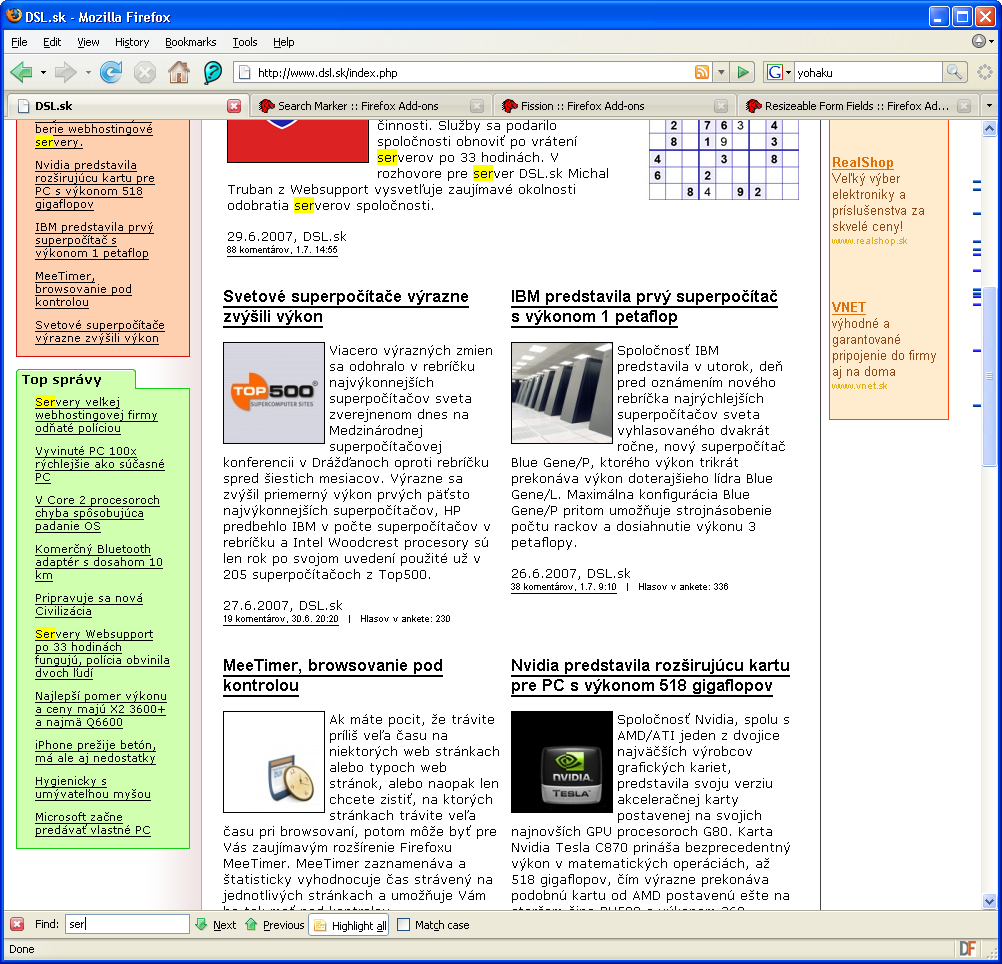Open the IBM supercomputer photo thumbnail
The image size is (1002, 964).
562,393
